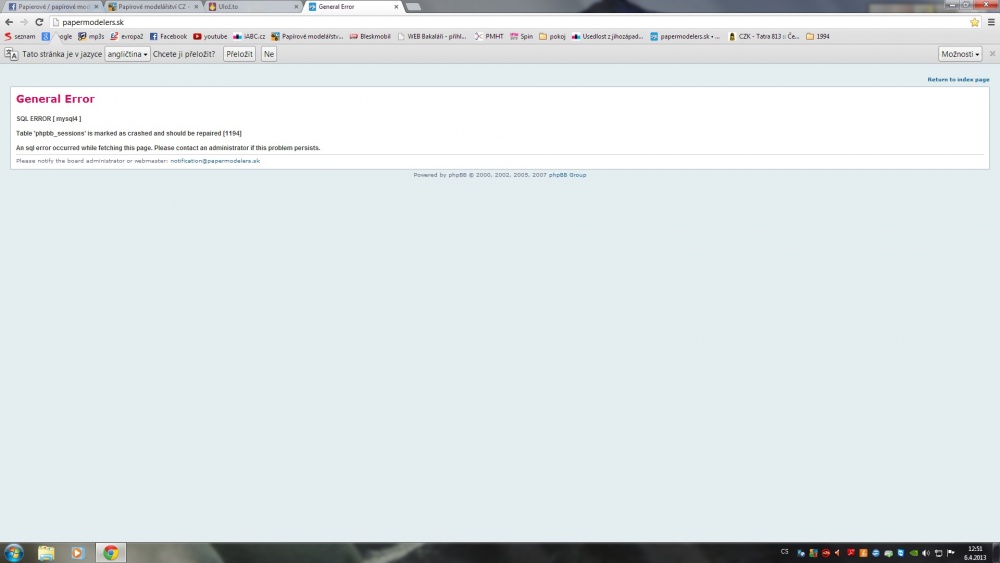Screen dimensions: 1000x563
Task: Dismiss the translate bar with its X
Action: (992, 54)
